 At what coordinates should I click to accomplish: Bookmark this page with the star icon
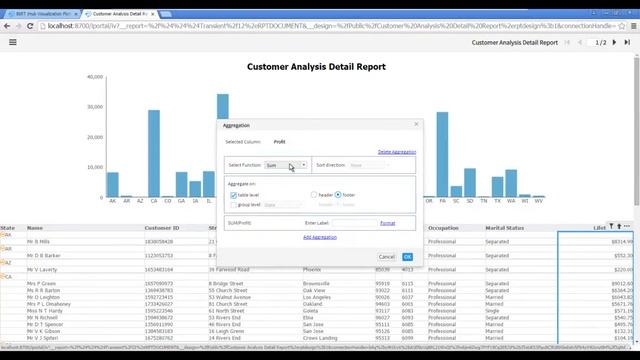622,26
